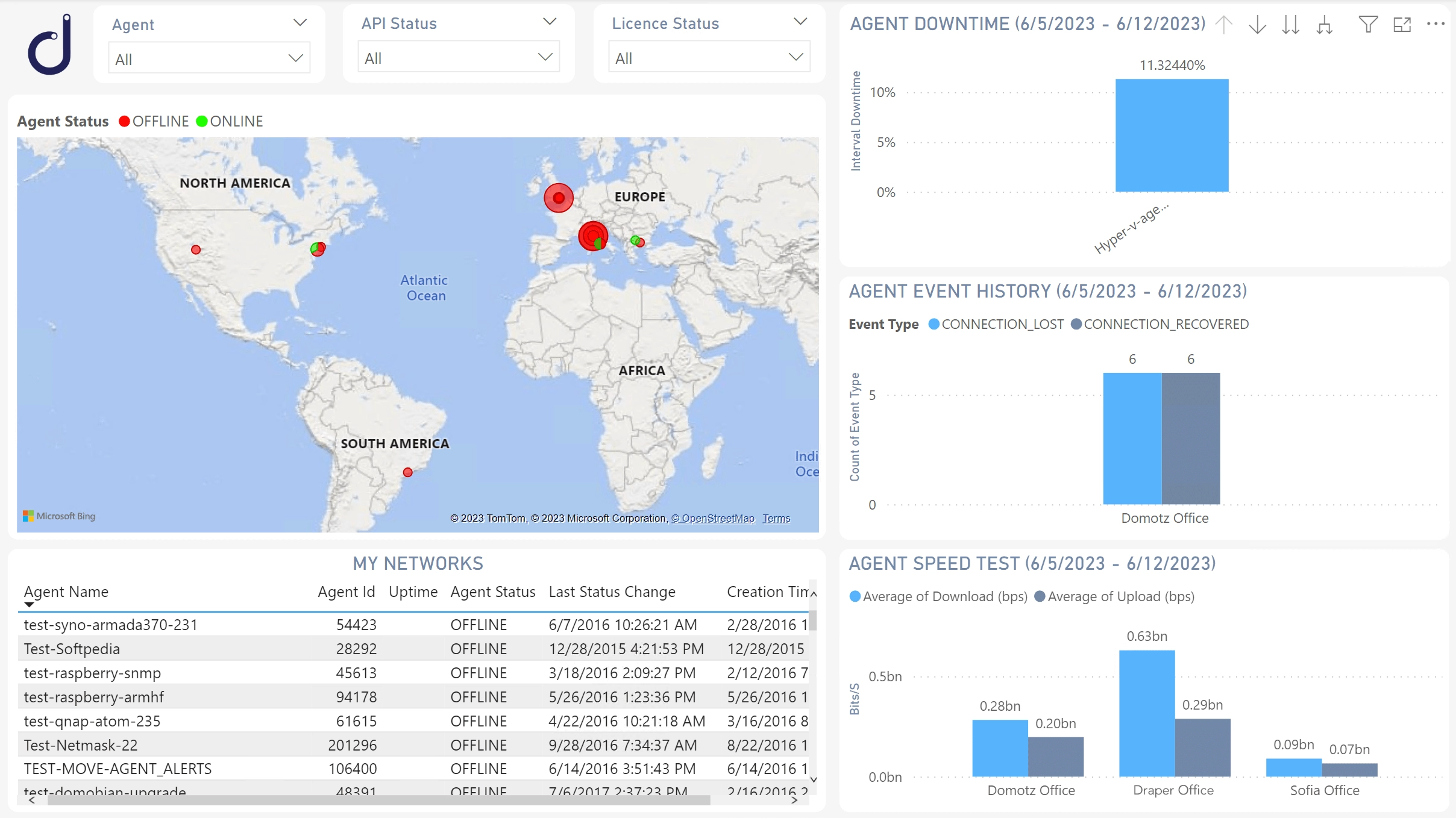
Task: Click the AGENT SPEED TEST chart title
Action: coord(1032,564)
